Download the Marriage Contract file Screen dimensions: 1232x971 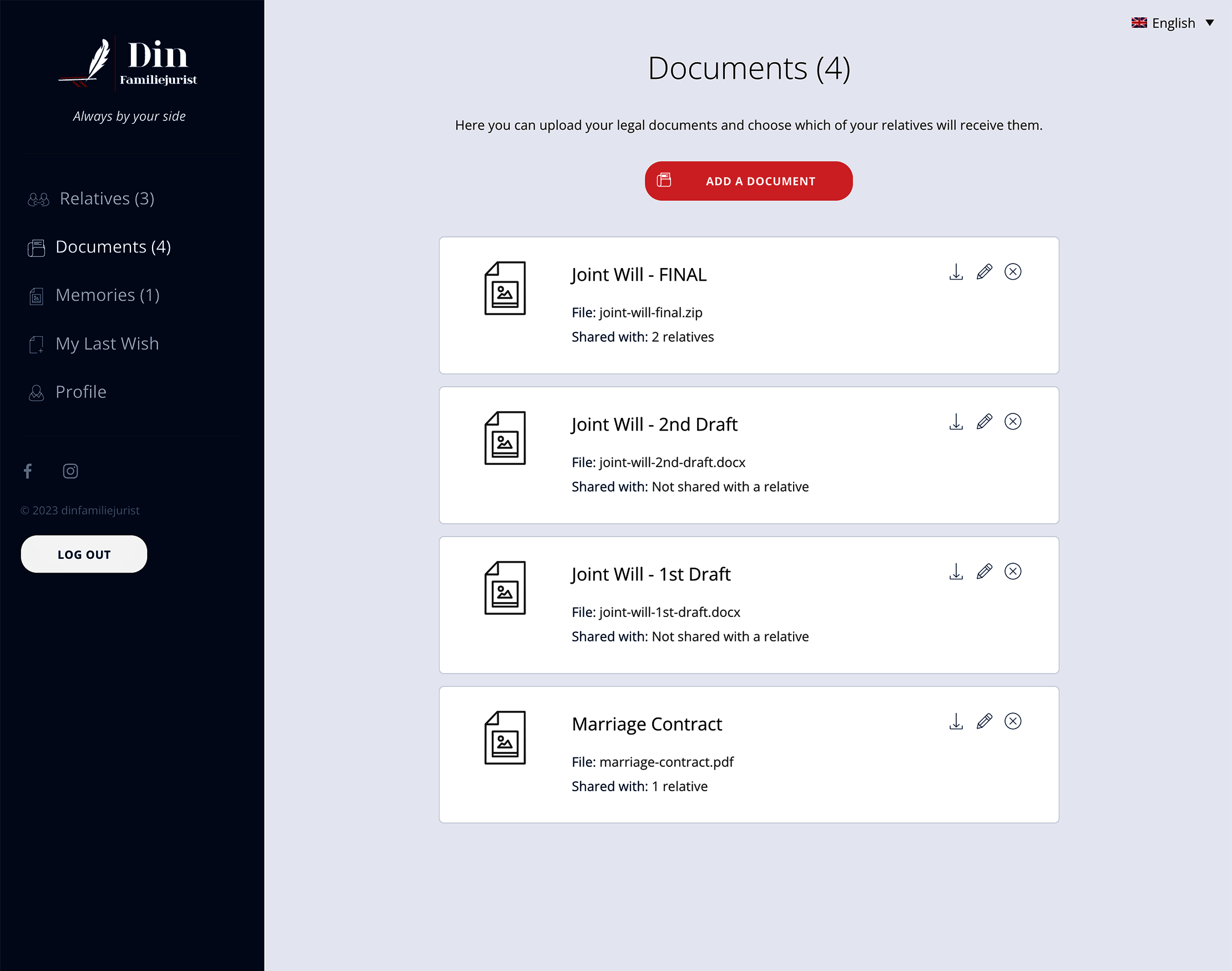956,721
